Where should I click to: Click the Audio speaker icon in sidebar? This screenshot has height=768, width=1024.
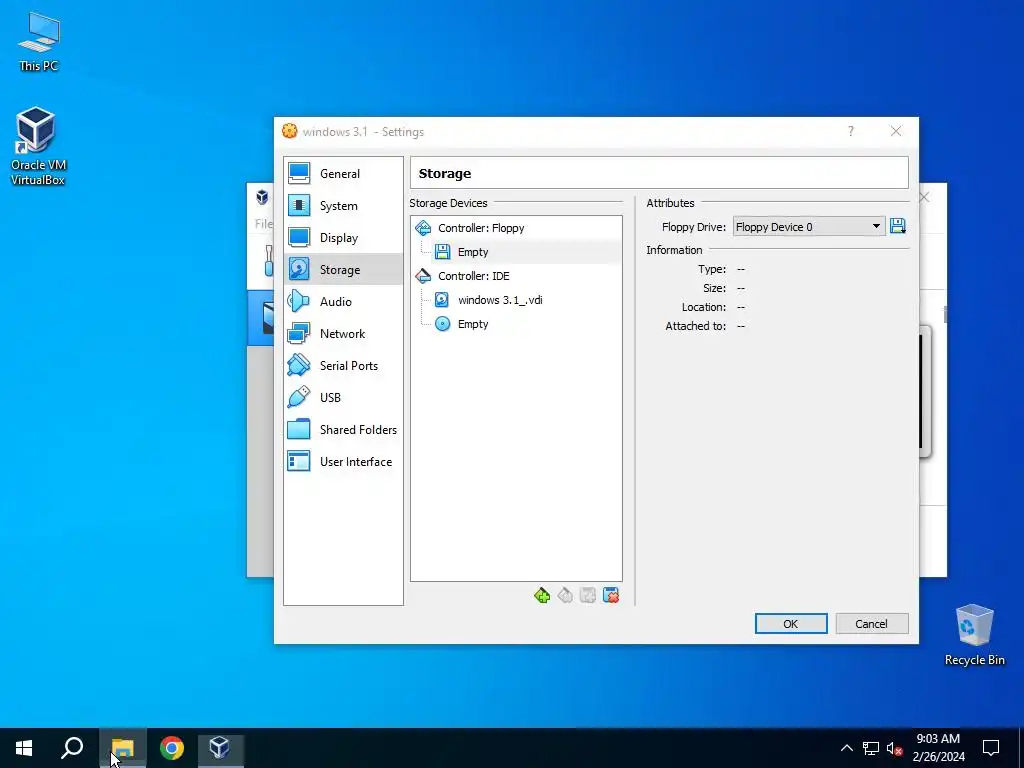pyautogui.click(x=298, y=301)
